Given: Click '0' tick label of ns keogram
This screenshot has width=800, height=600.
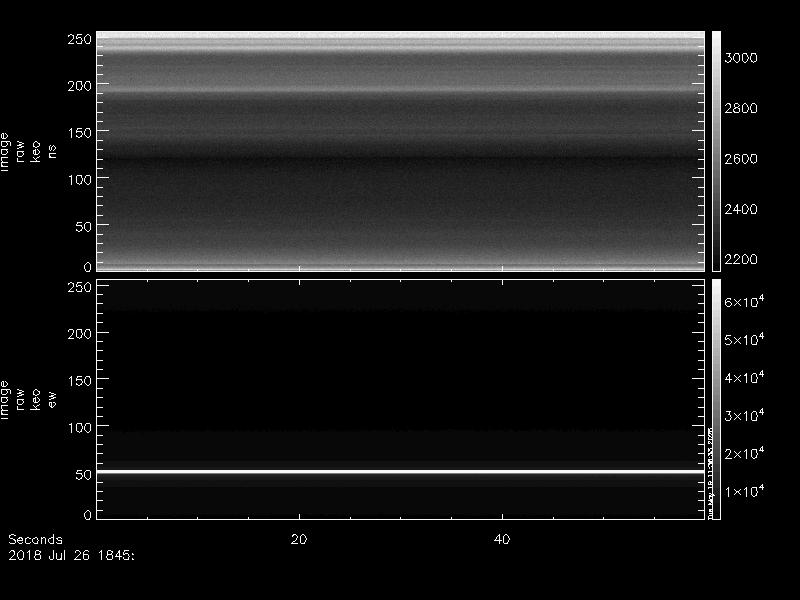Looking at the screenshot, I should pos(88,266).
